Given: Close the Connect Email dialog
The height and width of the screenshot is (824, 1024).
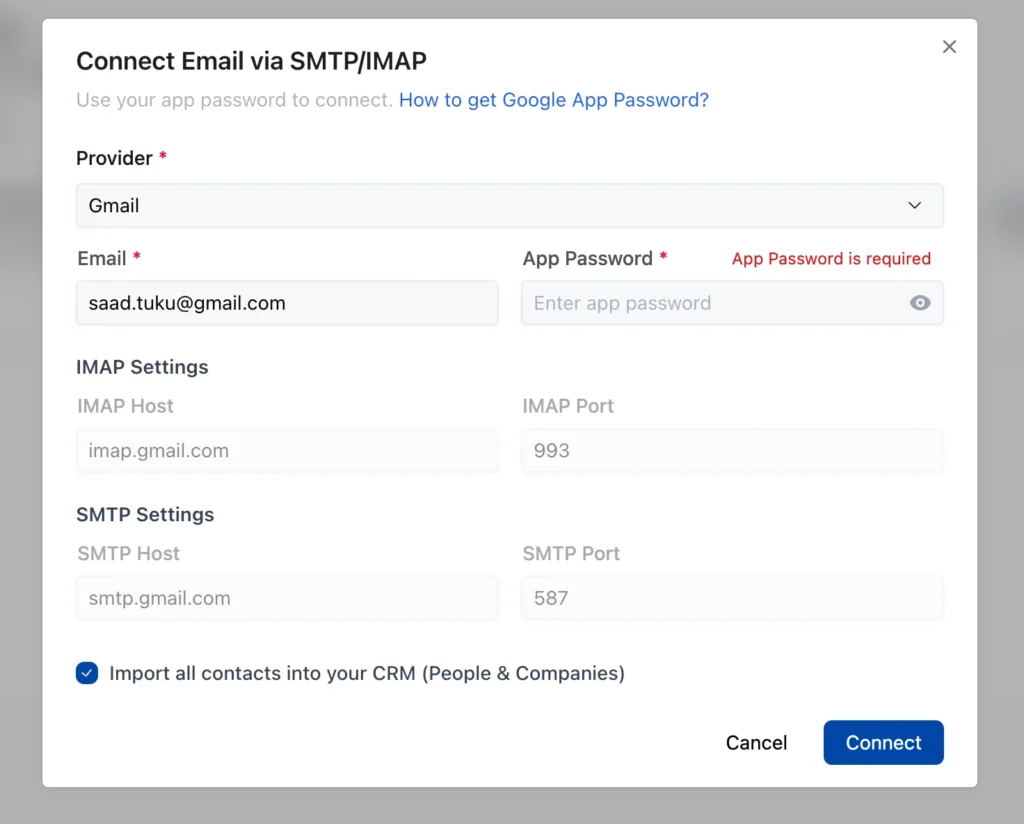Looking at the screenshot, I should click(x=949, y=47).
